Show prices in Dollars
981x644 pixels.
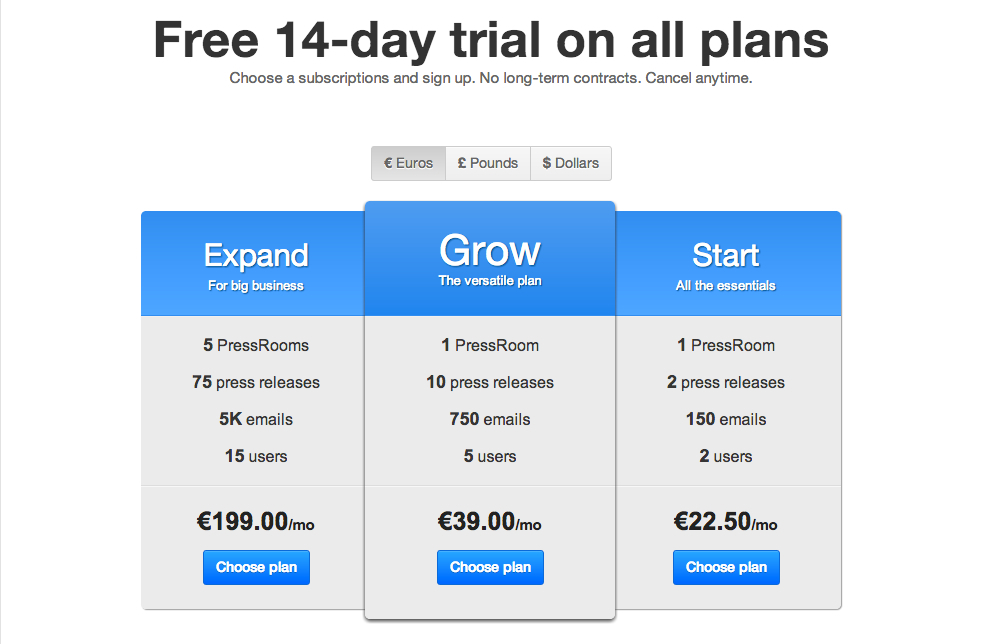click(x=571, y=163)
